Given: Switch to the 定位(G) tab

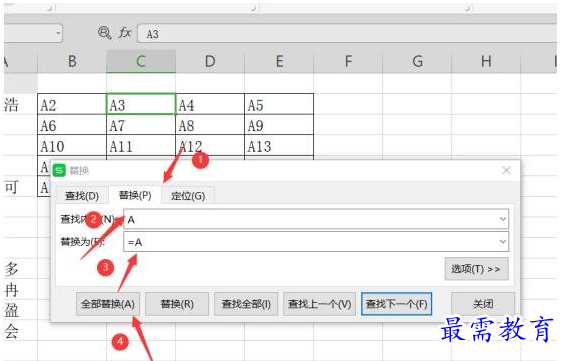Looking at the screenshot, I should click(x=188, y=196).
